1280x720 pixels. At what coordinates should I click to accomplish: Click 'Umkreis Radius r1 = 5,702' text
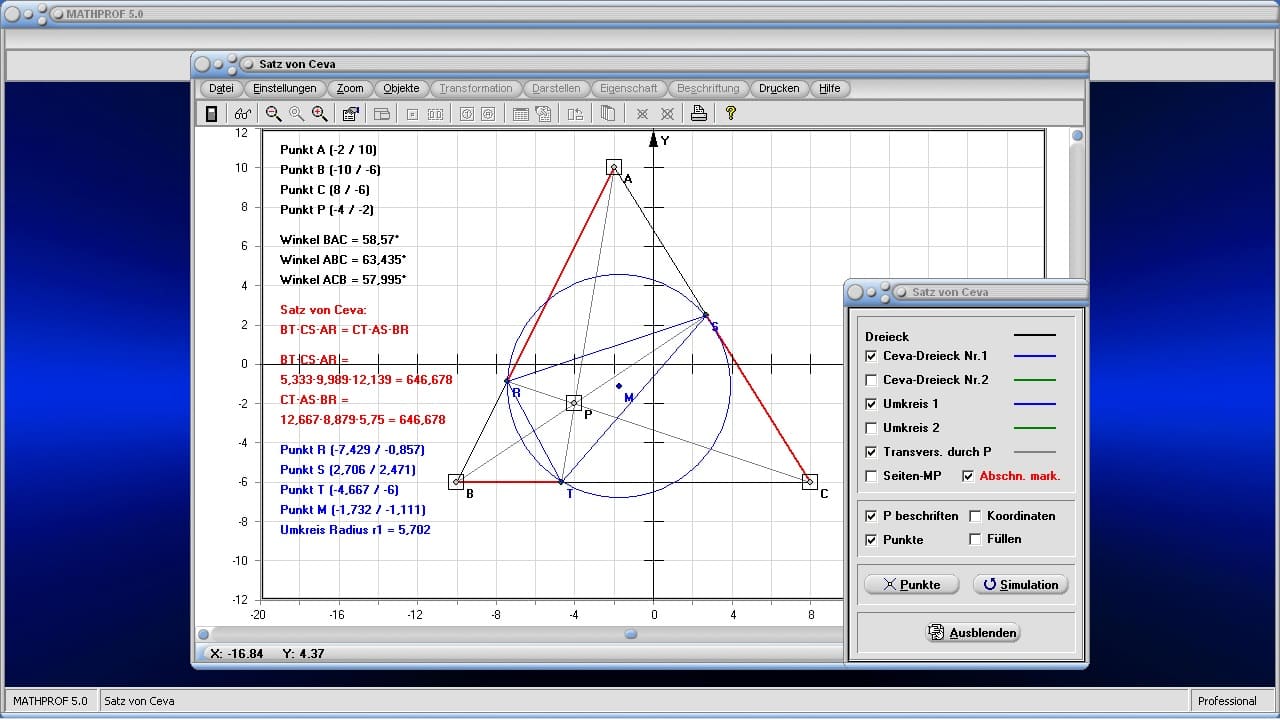pyautogui.click(x=355, y=530)
